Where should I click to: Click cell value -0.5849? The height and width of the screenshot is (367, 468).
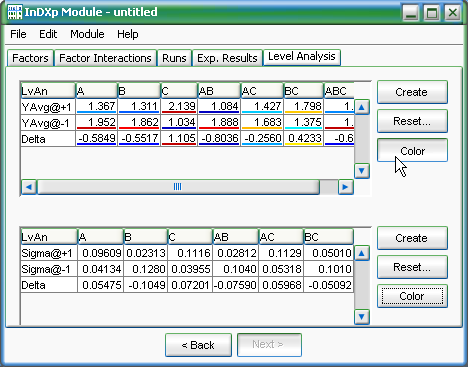tap(97, 139)
